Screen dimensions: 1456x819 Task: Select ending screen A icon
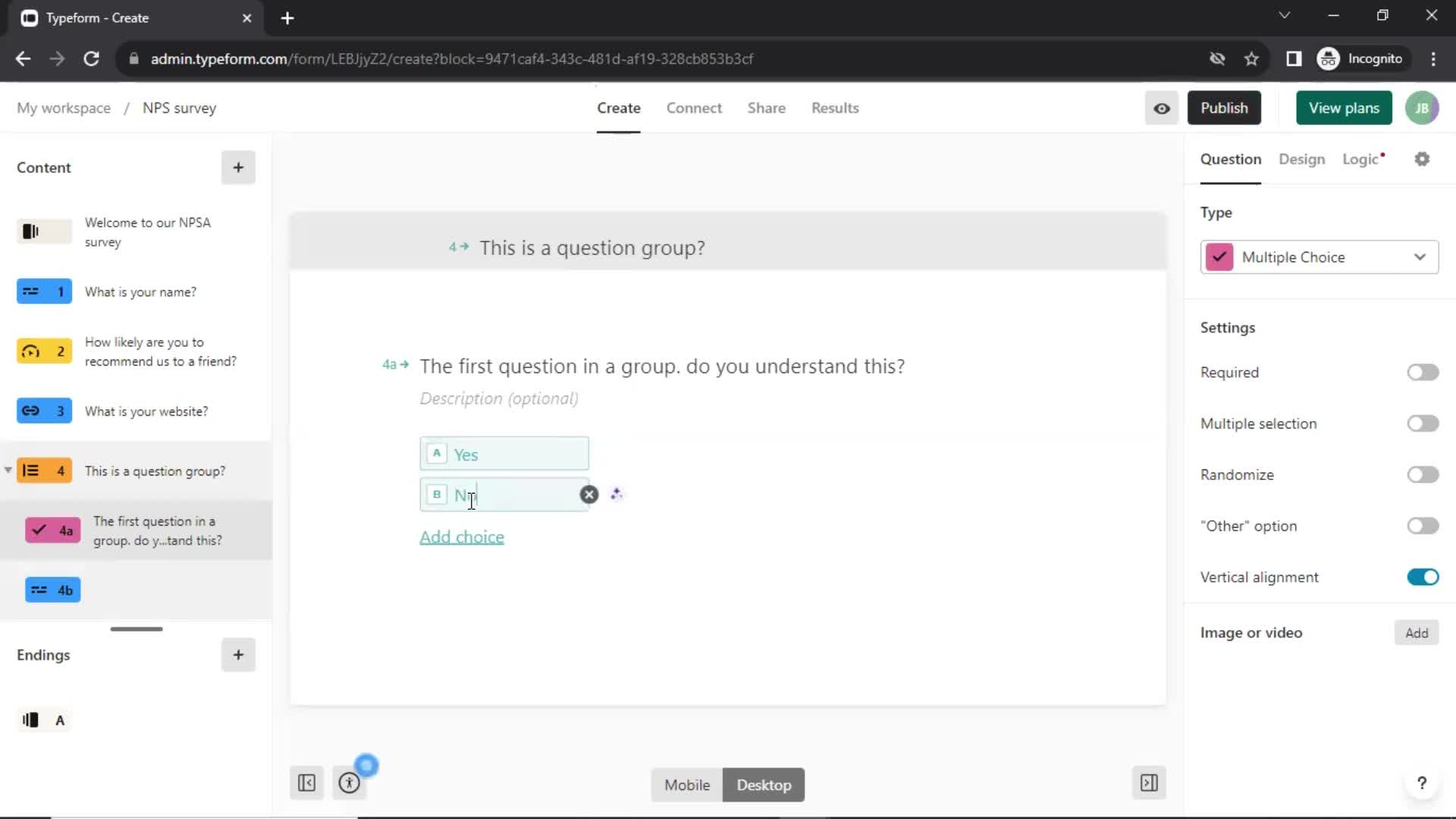click(x=44, y=720)
